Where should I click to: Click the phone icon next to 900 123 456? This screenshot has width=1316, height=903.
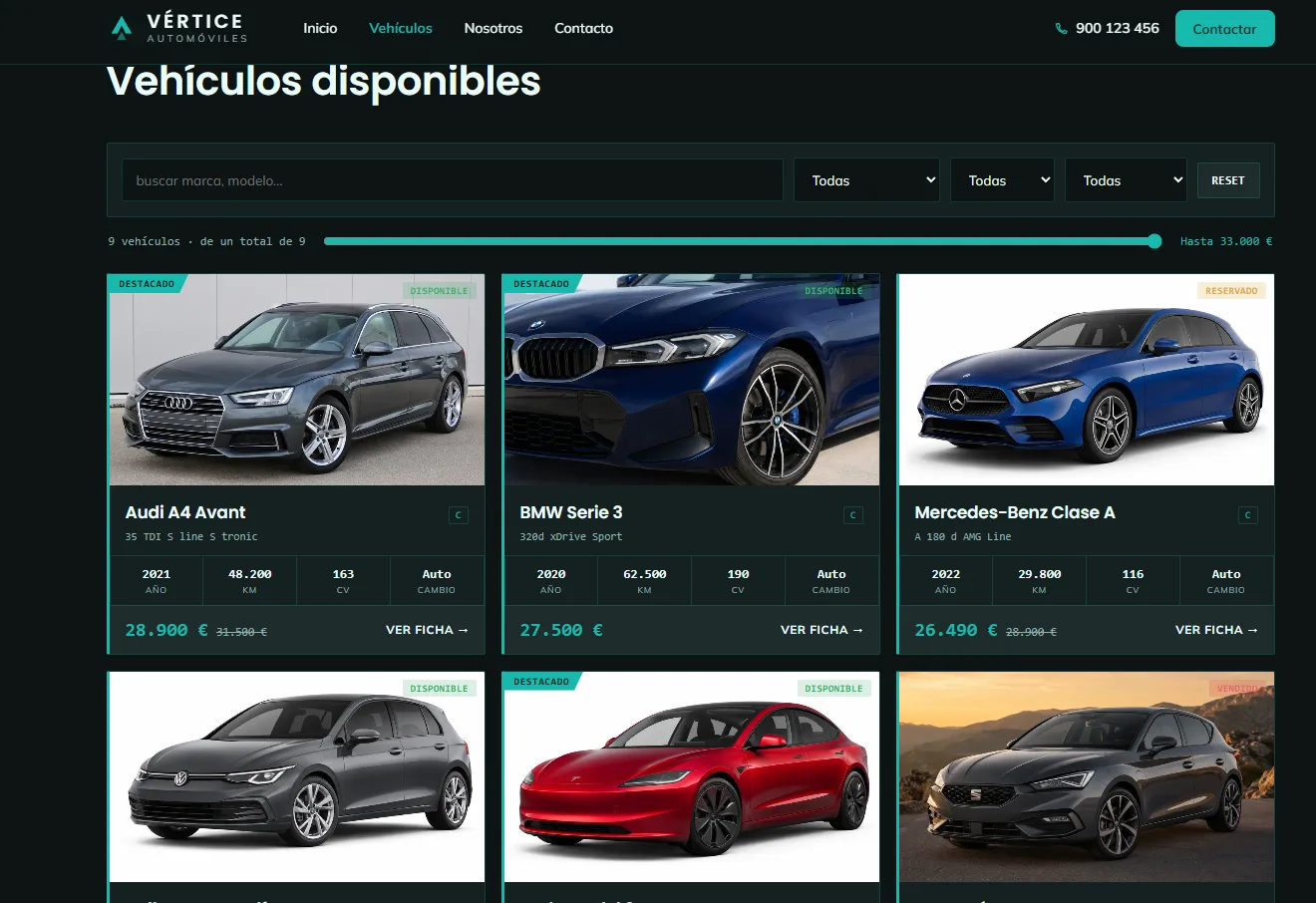(1061, 29)
